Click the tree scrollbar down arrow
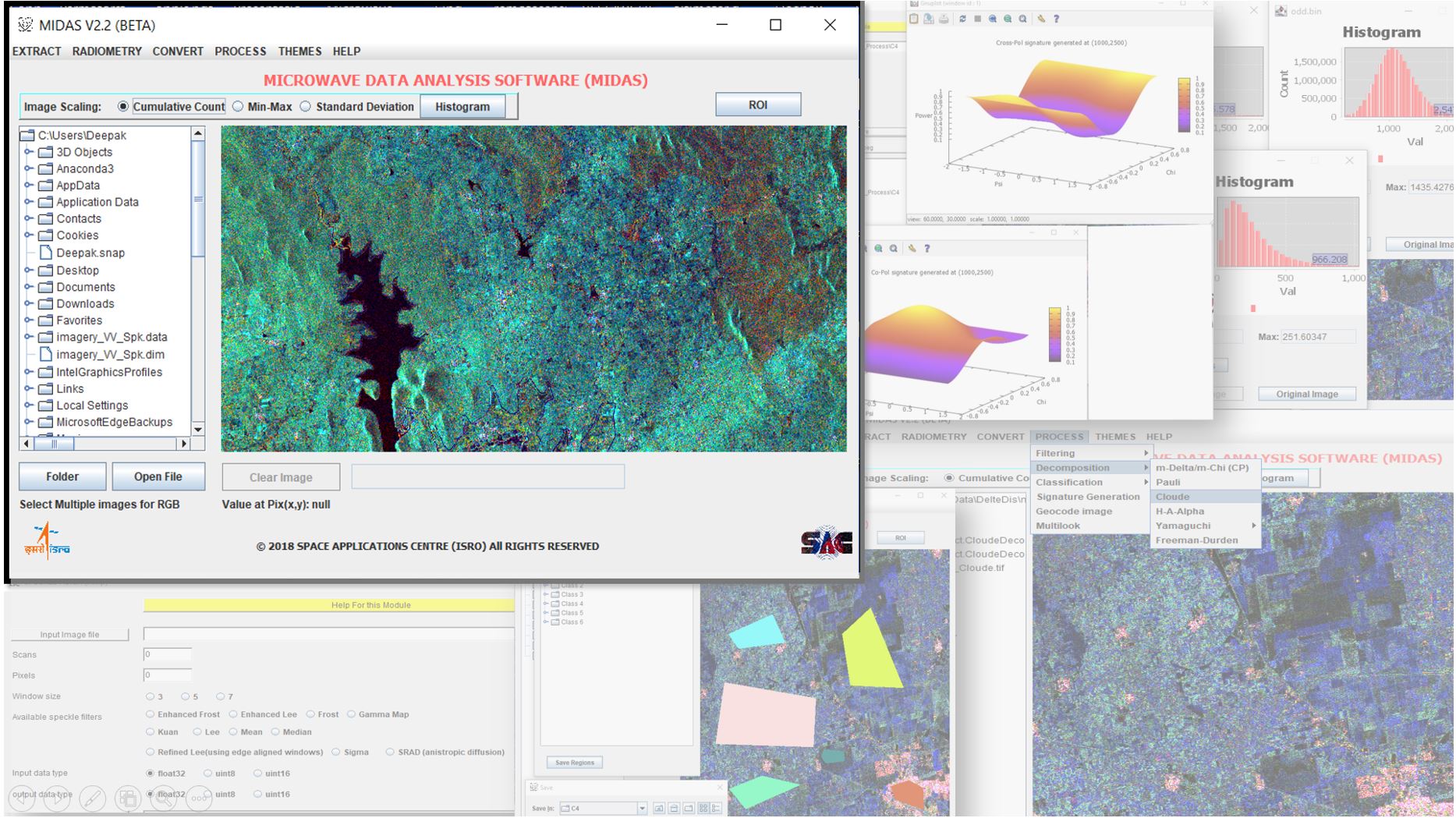Screen dimensions: 1456x818 tap(198, 430)
